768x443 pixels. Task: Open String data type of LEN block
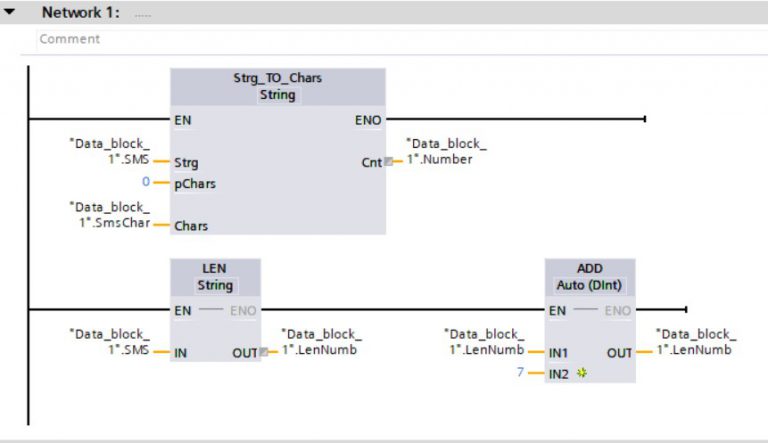[x=215, y=286]
